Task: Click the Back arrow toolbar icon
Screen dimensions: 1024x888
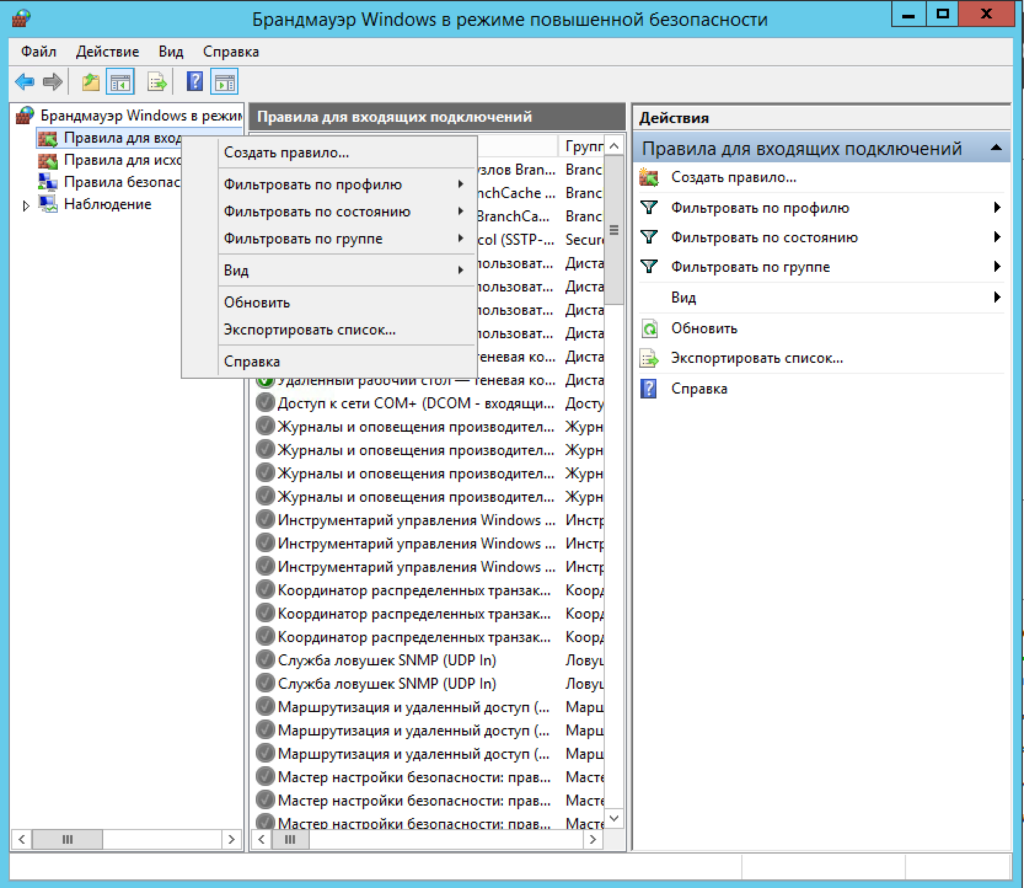Action: click(25, 82)
